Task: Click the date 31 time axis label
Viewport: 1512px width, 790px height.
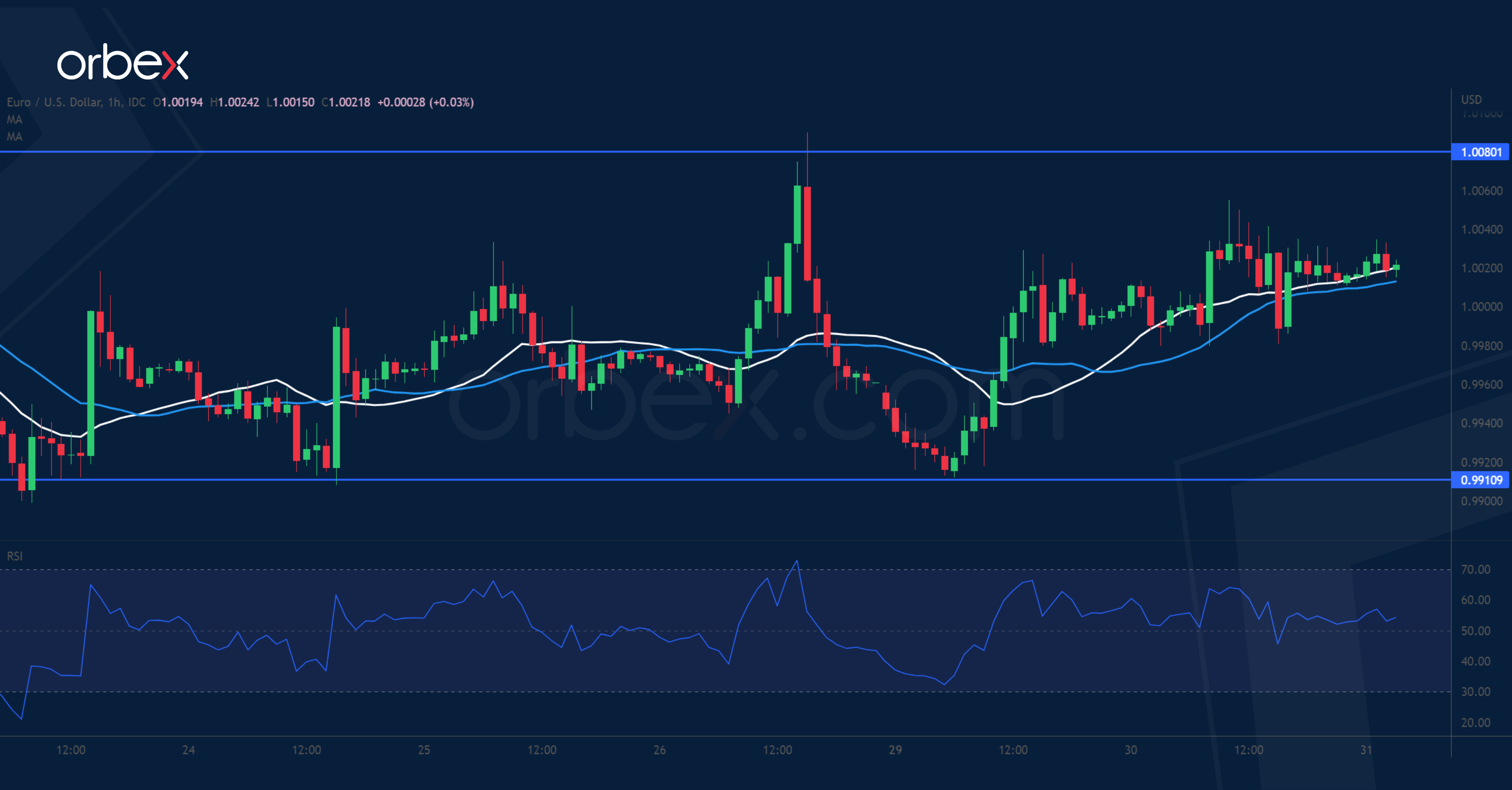Action: tap(1366, 750)
